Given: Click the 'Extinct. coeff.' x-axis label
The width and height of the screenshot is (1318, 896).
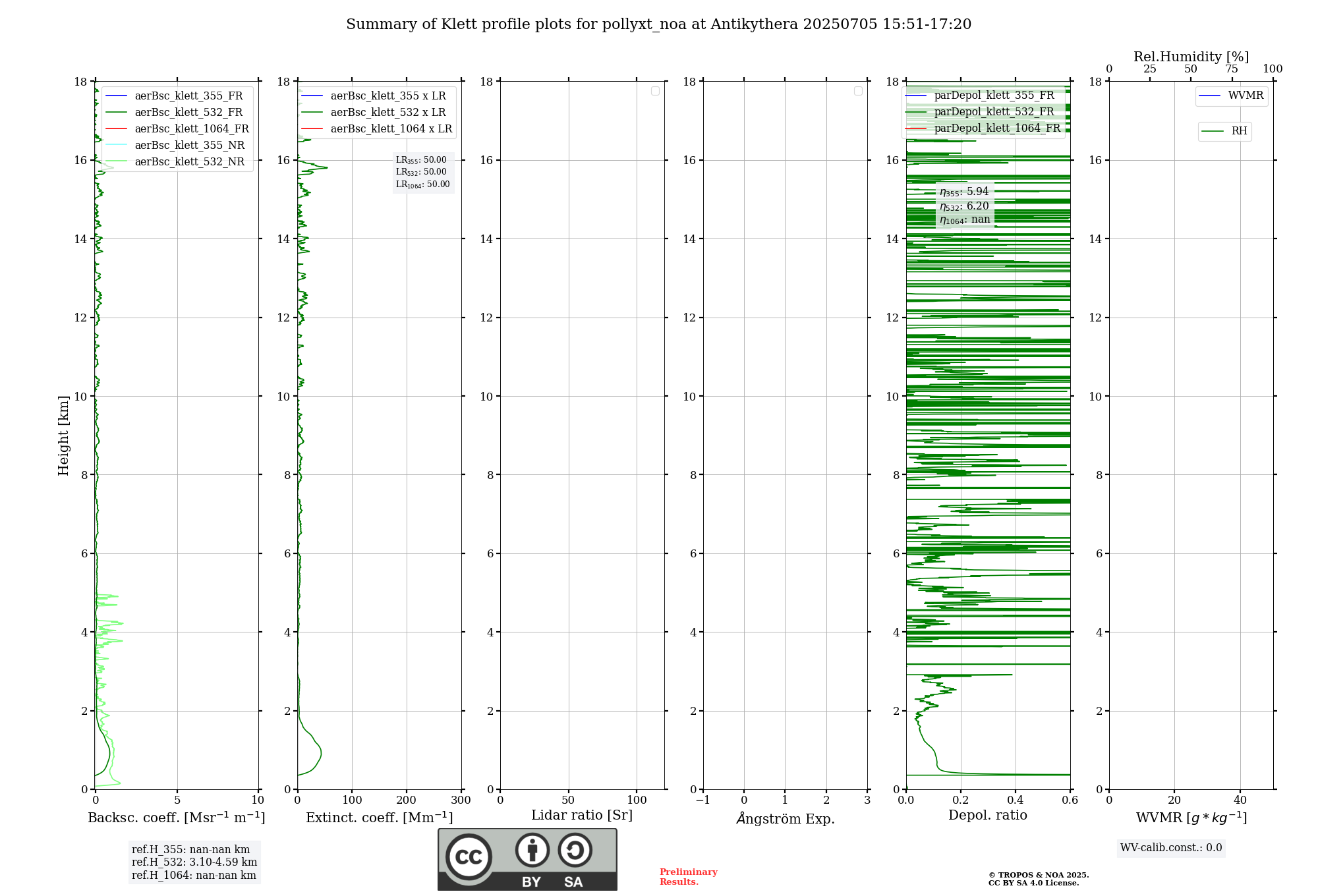Looking at the screenshot, I should tap(380, 818).
